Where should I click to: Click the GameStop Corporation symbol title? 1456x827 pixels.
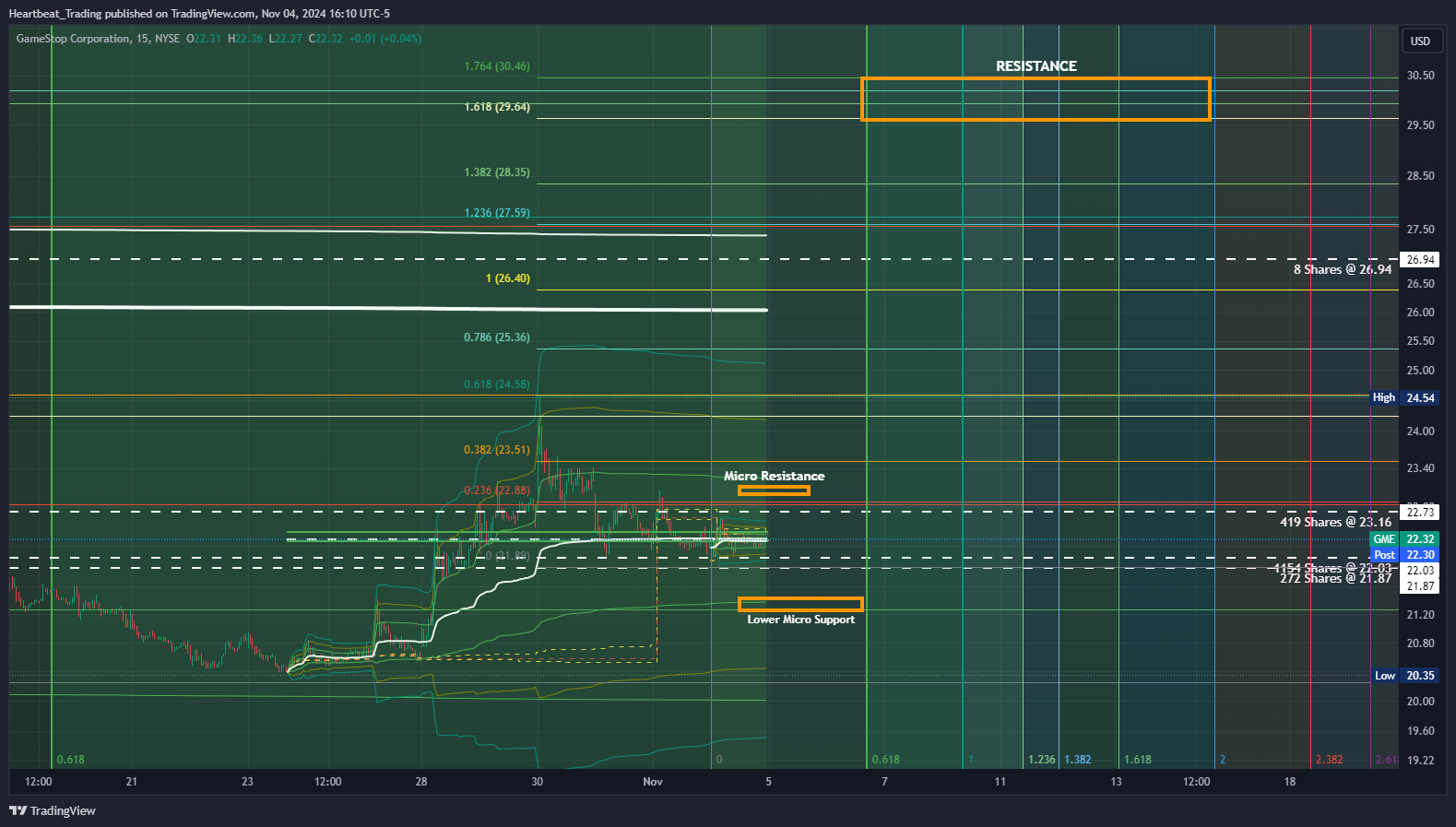(x=74, y=39)
